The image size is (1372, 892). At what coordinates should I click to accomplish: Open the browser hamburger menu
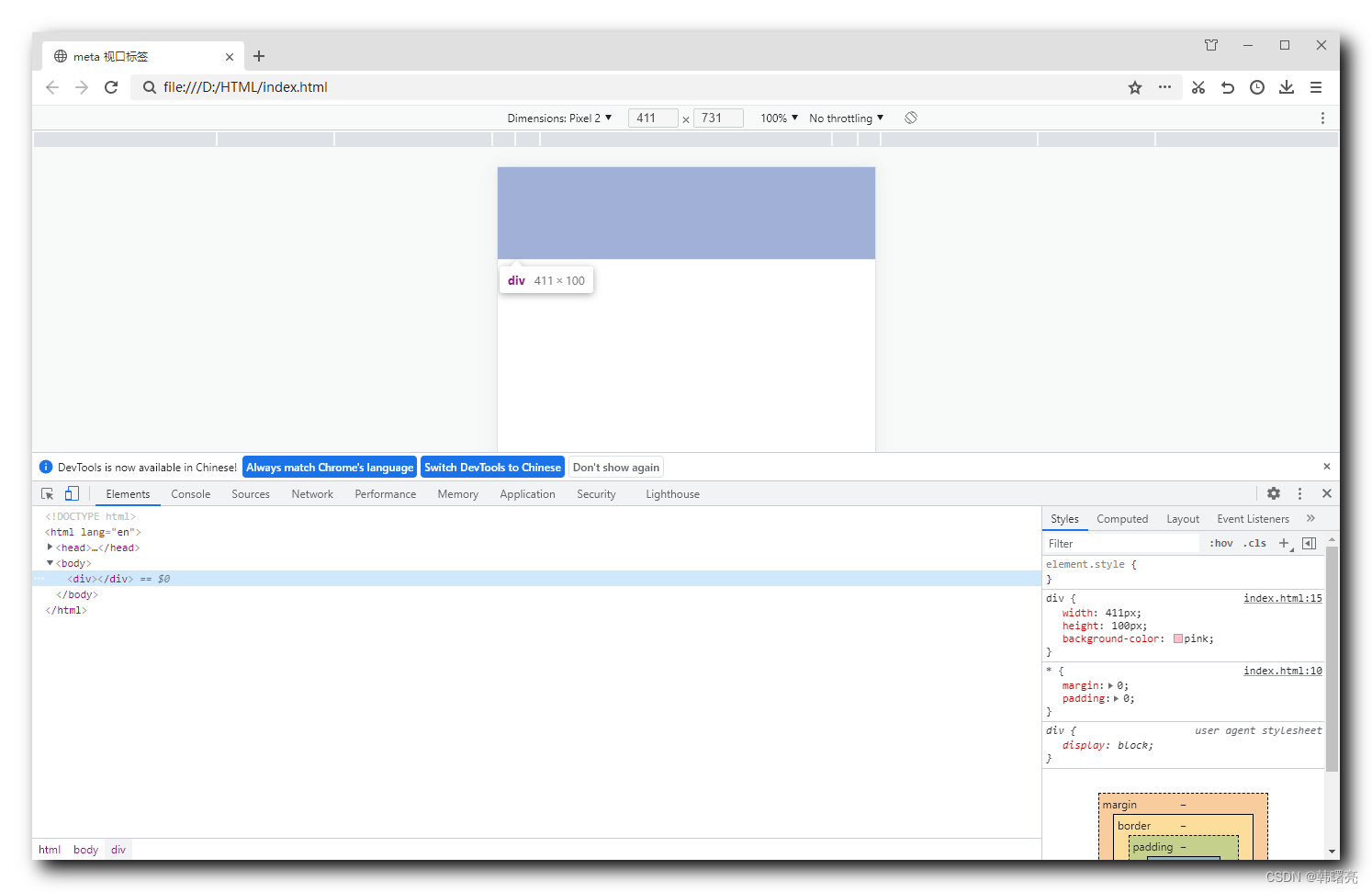pos(1316,87)
